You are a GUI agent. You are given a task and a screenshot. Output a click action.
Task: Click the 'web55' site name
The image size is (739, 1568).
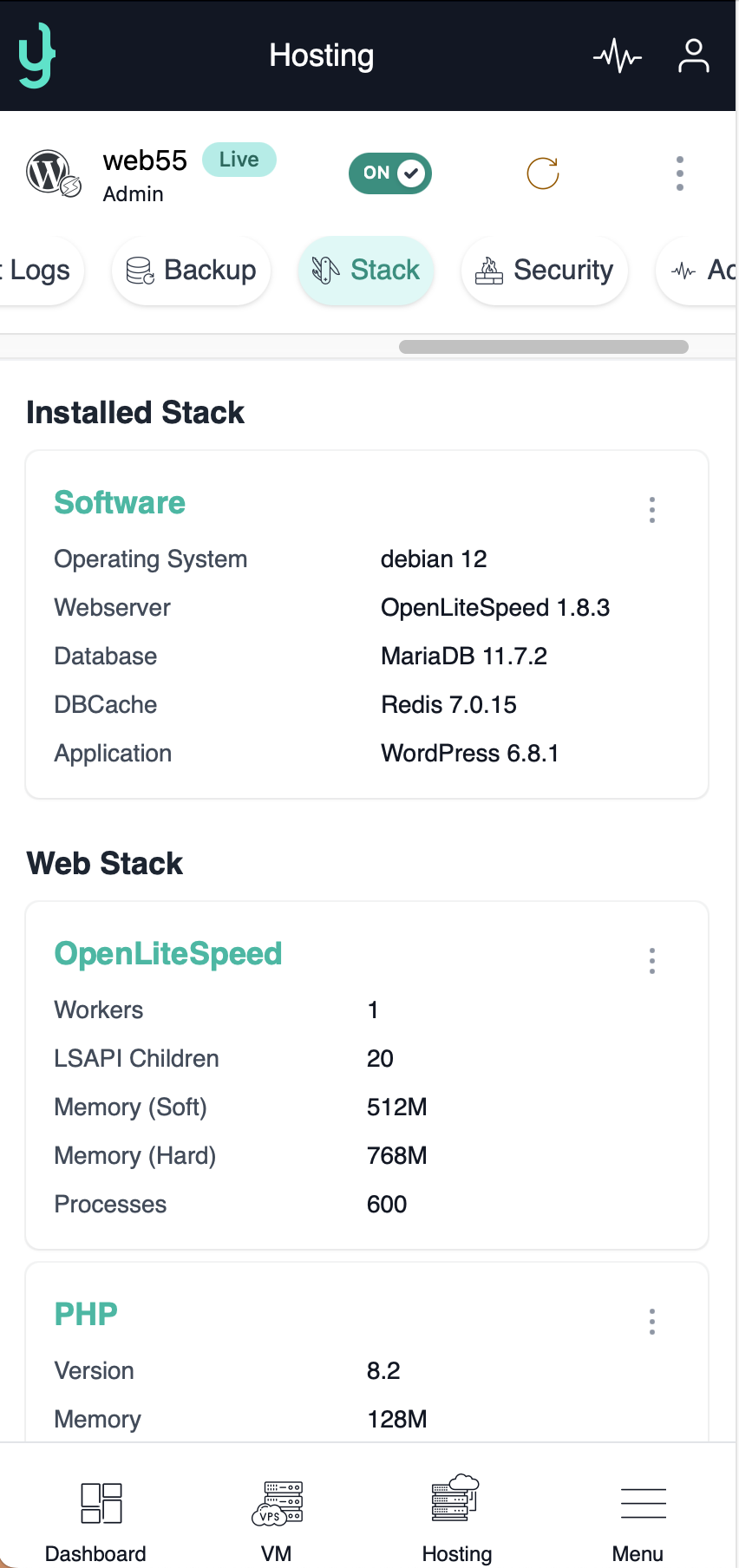click(145, 160)
